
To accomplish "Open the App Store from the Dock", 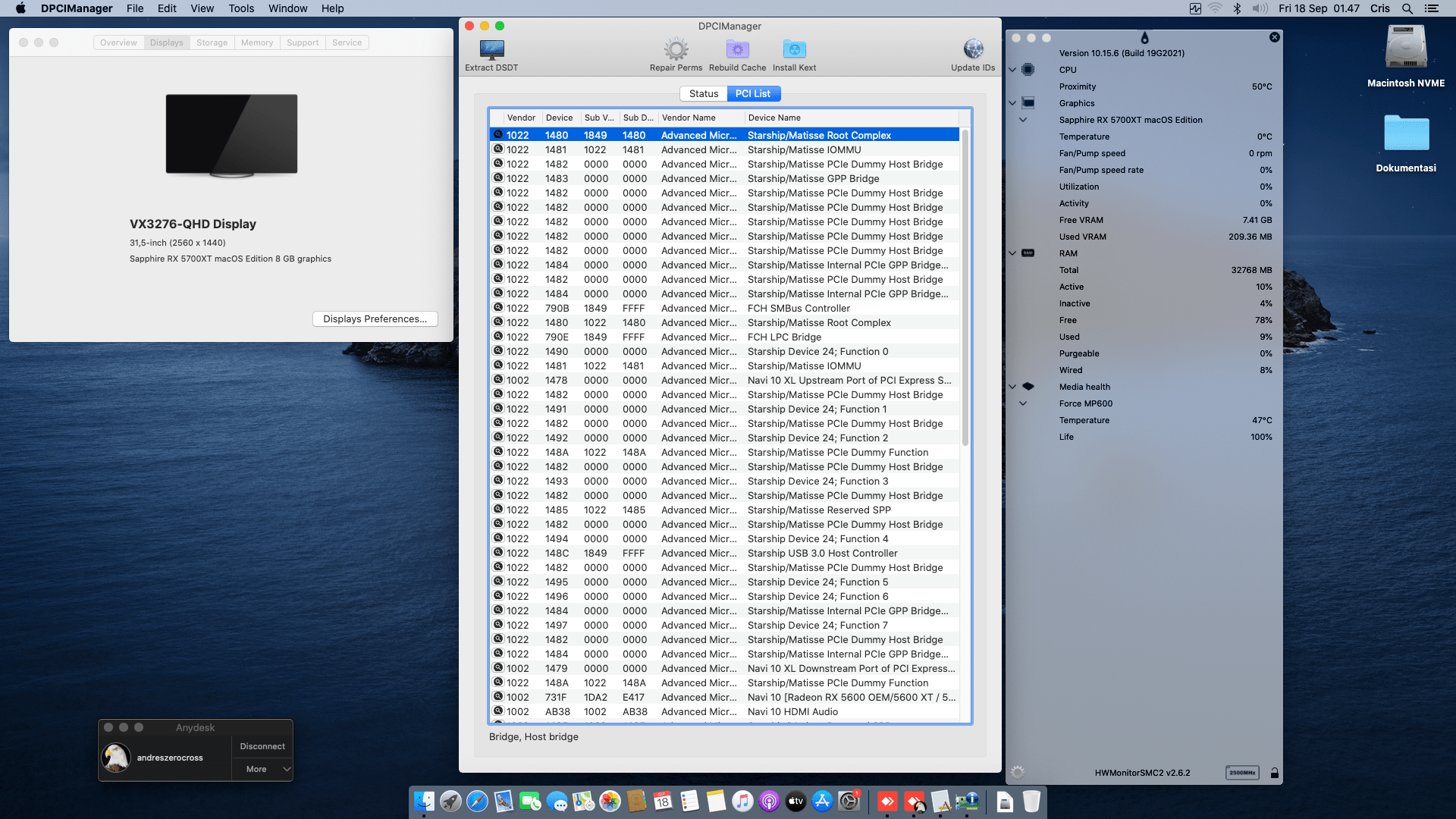I will pos(822,801).
